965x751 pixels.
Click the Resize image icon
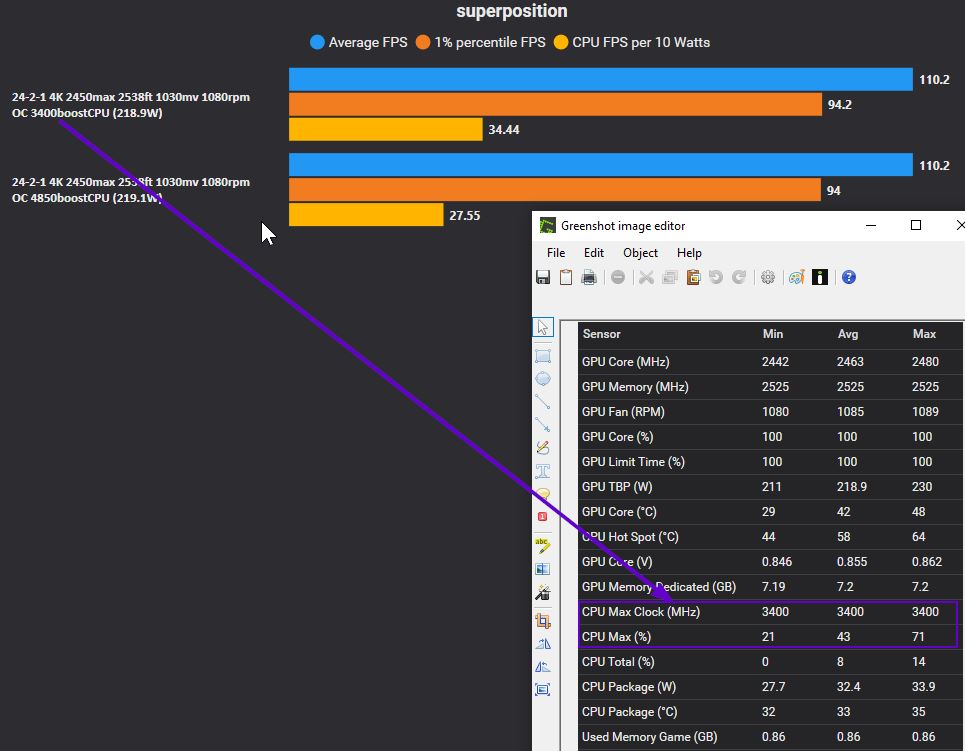pos(543,689)
